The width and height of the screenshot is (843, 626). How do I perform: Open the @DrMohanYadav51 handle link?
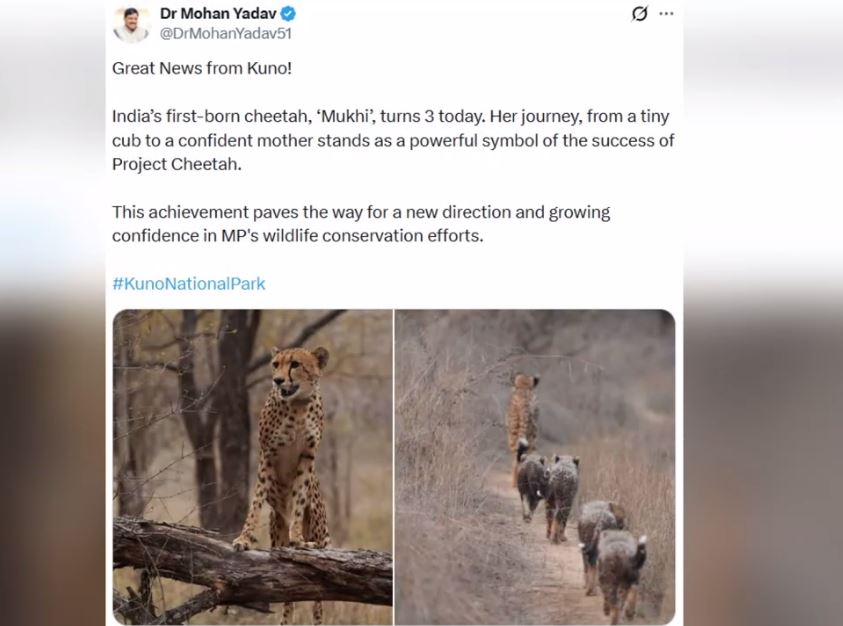(226, 33)
